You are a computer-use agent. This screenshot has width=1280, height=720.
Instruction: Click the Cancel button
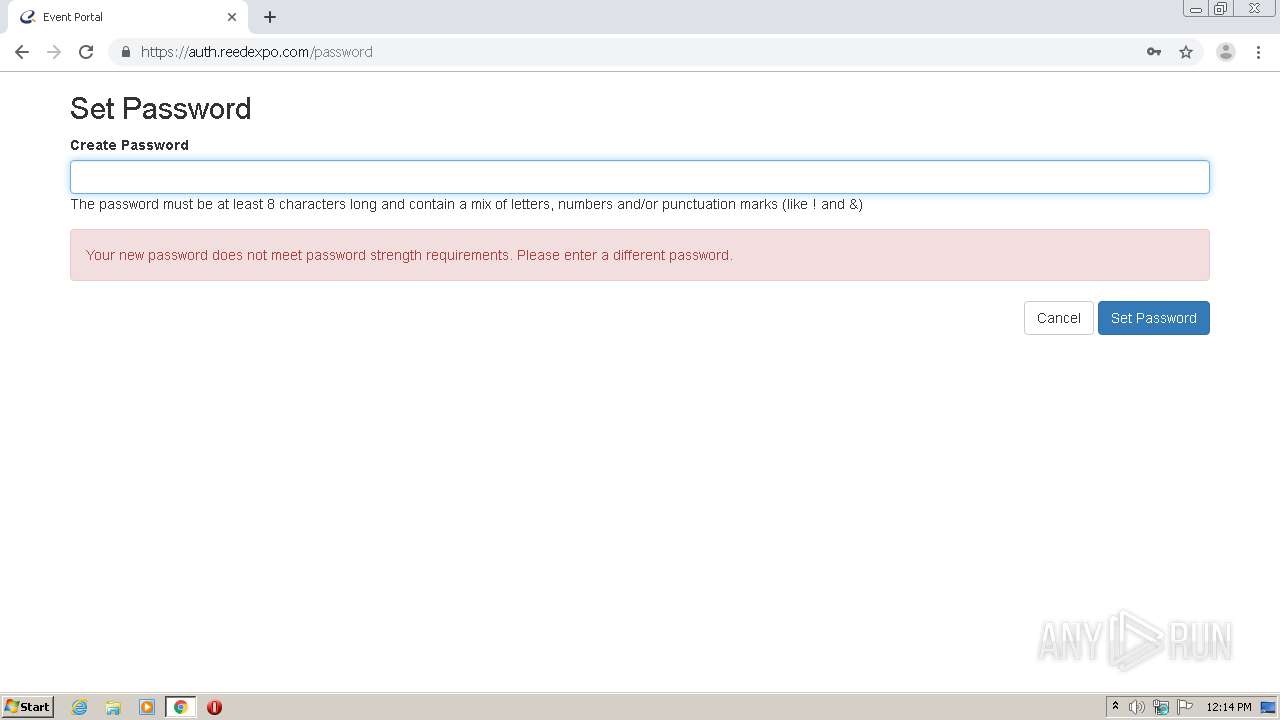(1059, 318)
